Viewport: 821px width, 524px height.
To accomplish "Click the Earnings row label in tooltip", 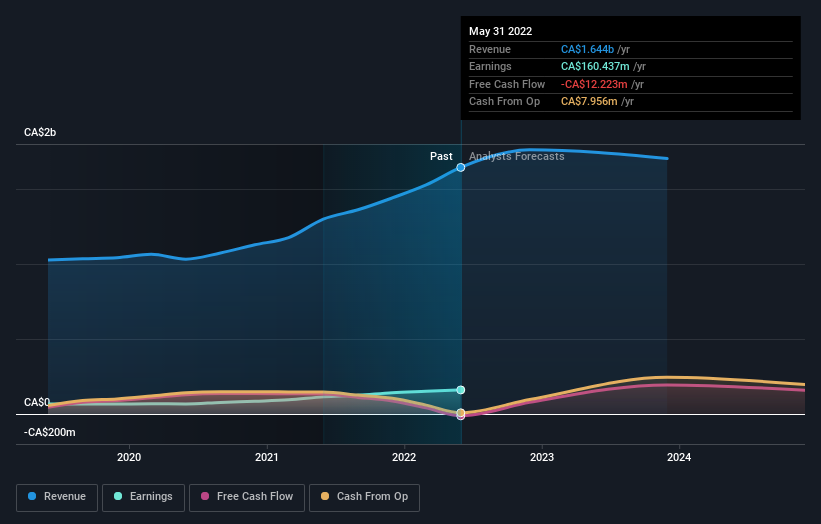I will click(x=490, y=66).
